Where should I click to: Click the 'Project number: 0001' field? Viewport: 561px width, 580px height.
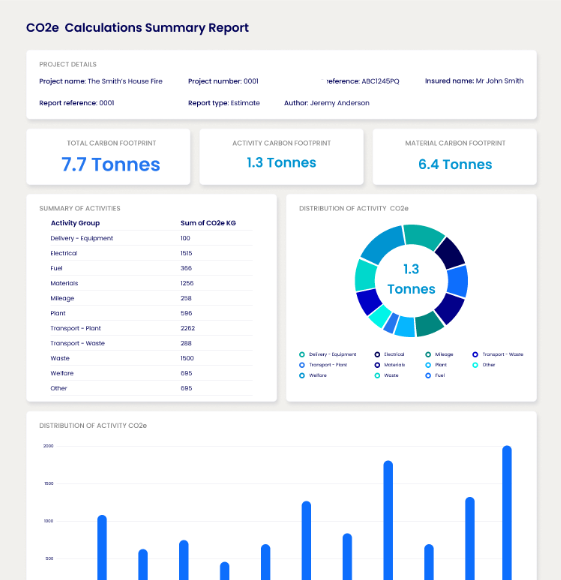pyautogui.click(x=223, y=81)
